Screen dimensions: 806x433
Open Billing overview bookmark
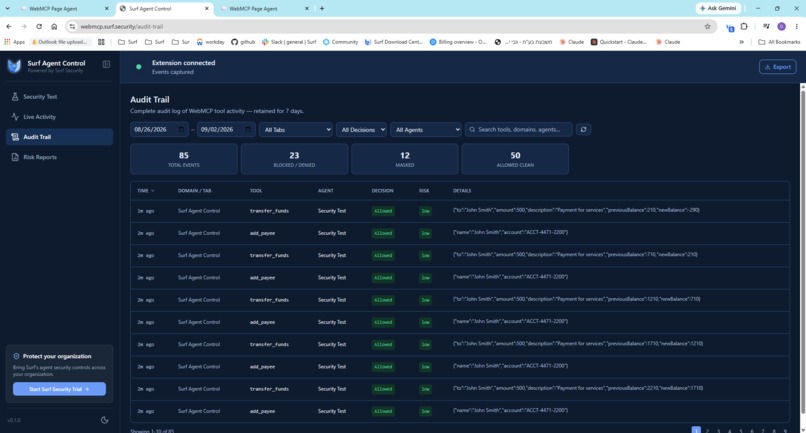coord(457,42)
